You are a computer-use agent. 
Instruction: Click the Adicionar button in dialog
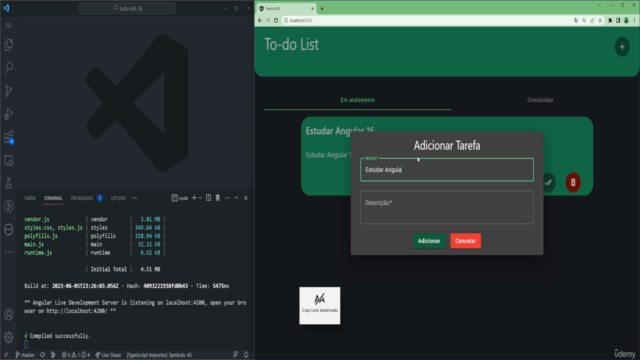pos(429,241)
